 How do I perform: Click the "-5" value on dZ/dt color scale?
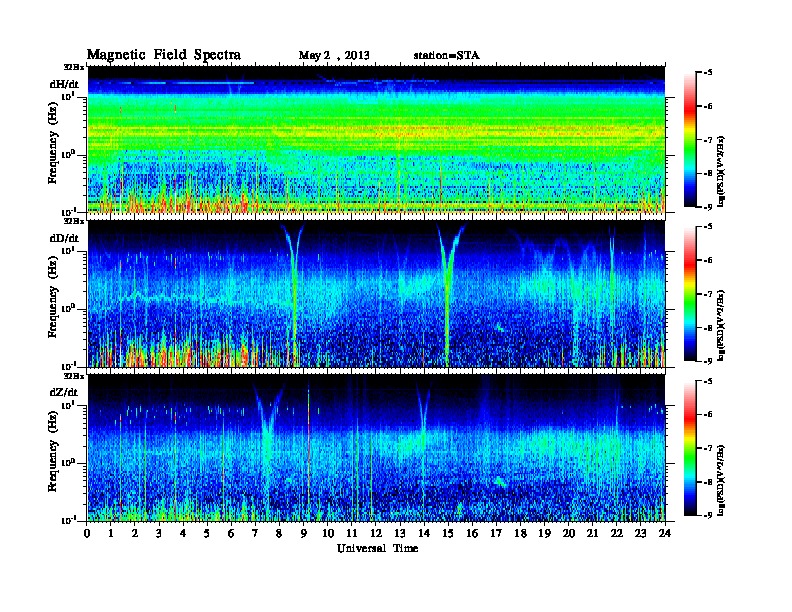pos(708,381)
